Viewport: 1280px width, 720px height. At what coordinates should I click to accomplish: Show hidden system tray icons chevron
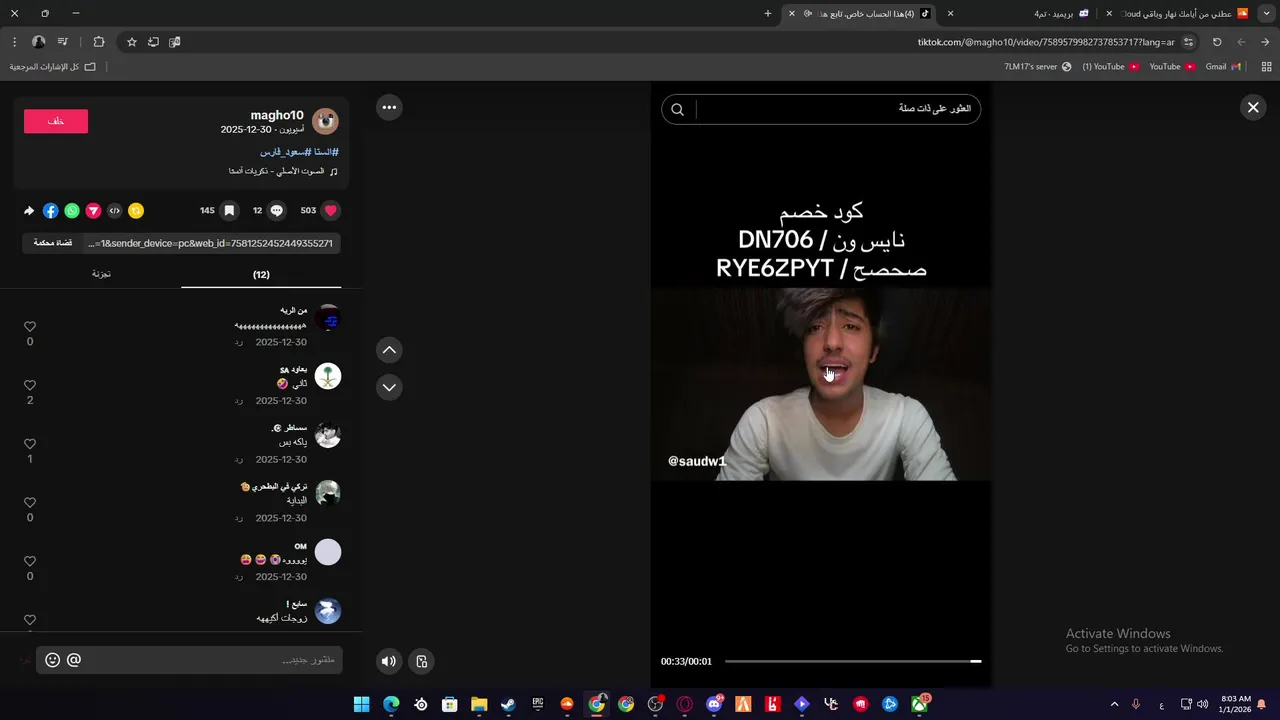1114,704
